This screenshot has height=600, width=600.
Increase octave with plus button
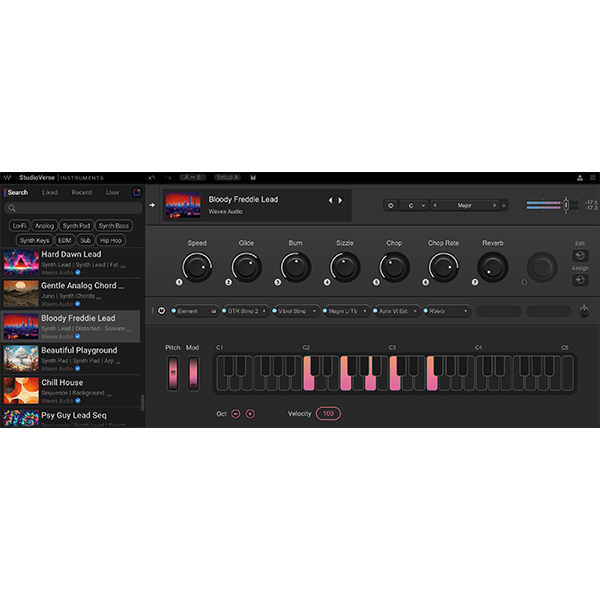click(250, 414)
